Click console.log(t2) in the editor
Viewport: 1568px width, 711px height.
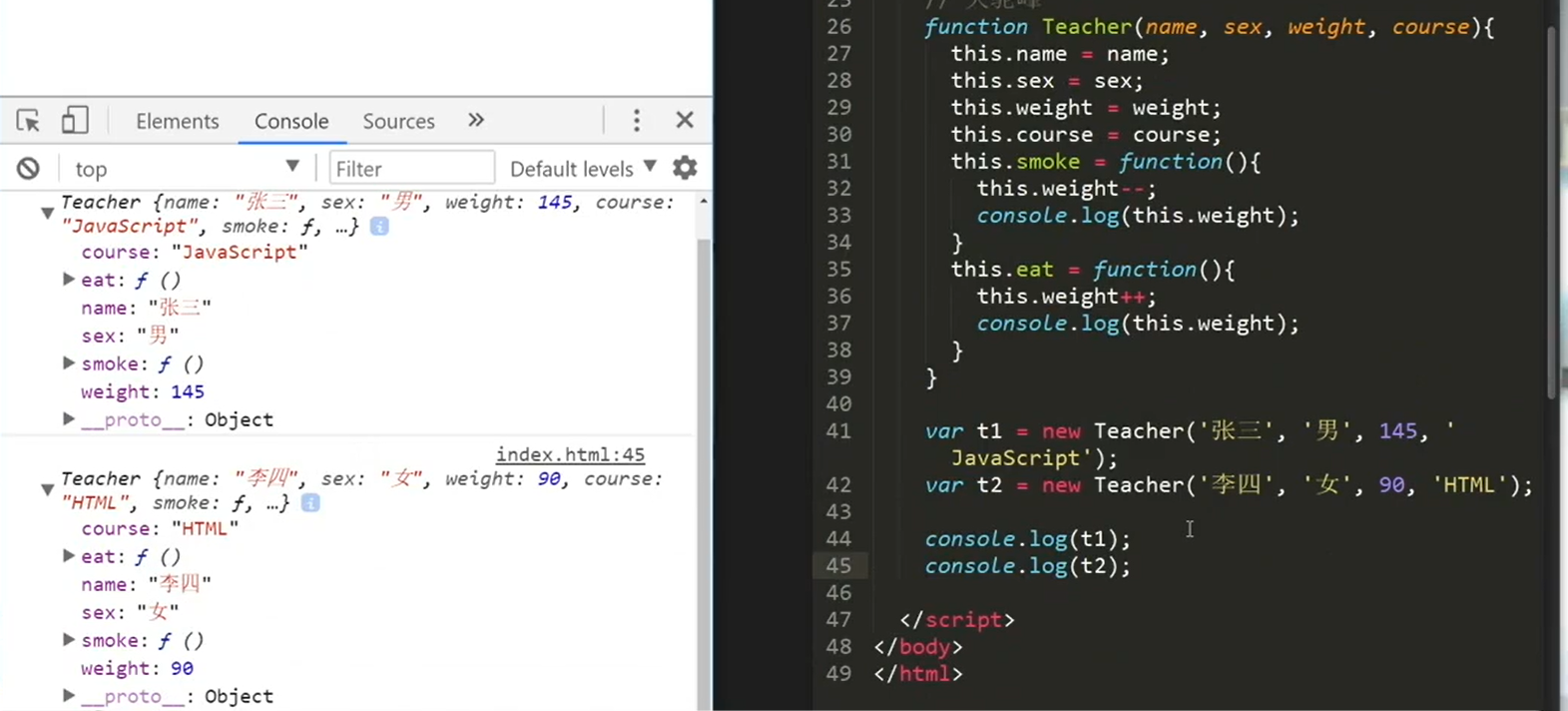tap(1027, 566)
